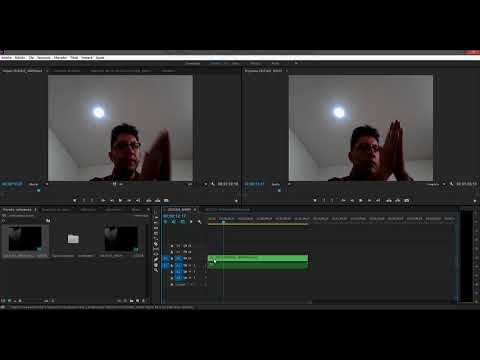Image resolution: width=480 pixels, height=360 pixels.
Task: Step back one frame in the Source monitor
Action: (112, 201)
